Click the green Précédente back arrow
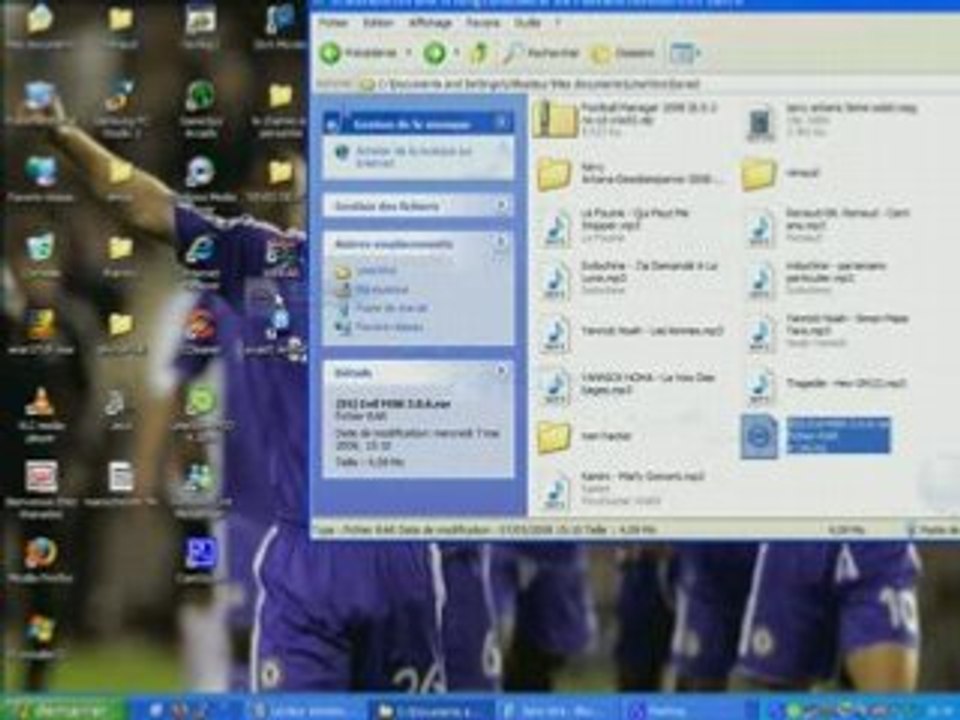This screenshot has width=960, height=720. pyautogui.click(x=331, y=53)
